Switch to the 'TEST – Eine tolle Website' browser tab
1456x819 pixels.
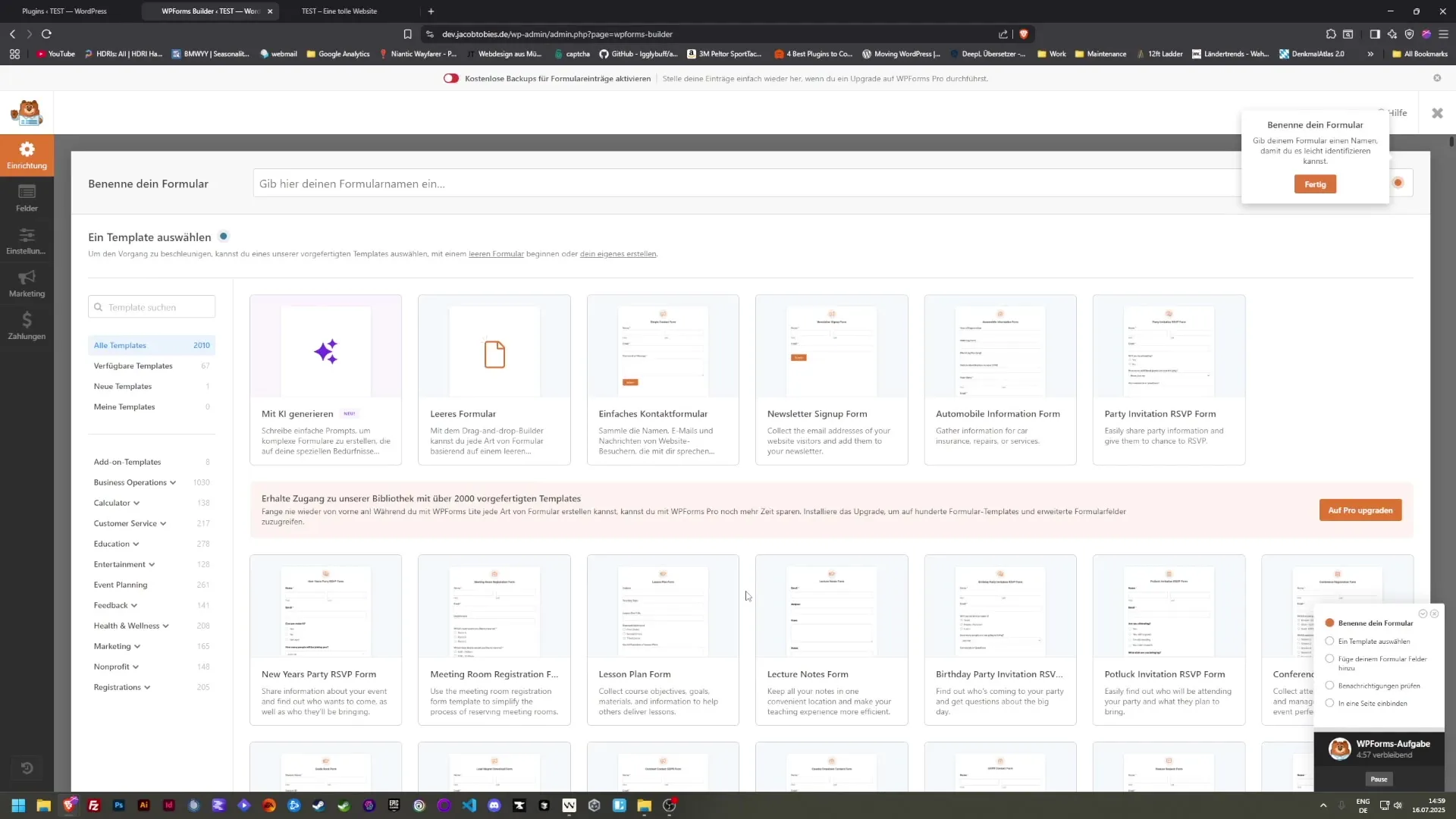click(x=339, y=11)
